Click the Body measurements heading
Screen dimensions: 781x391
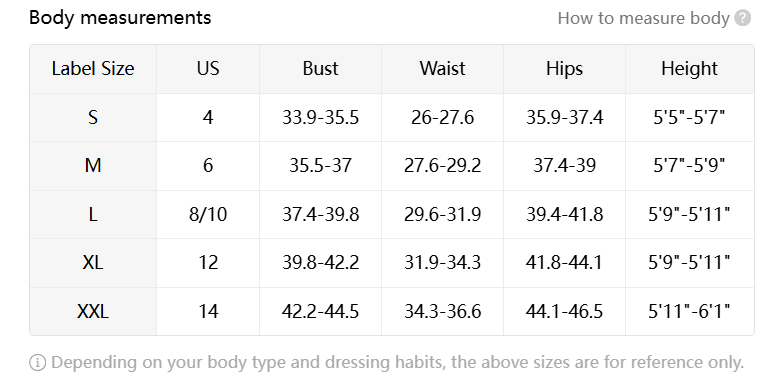click(120, 18)
